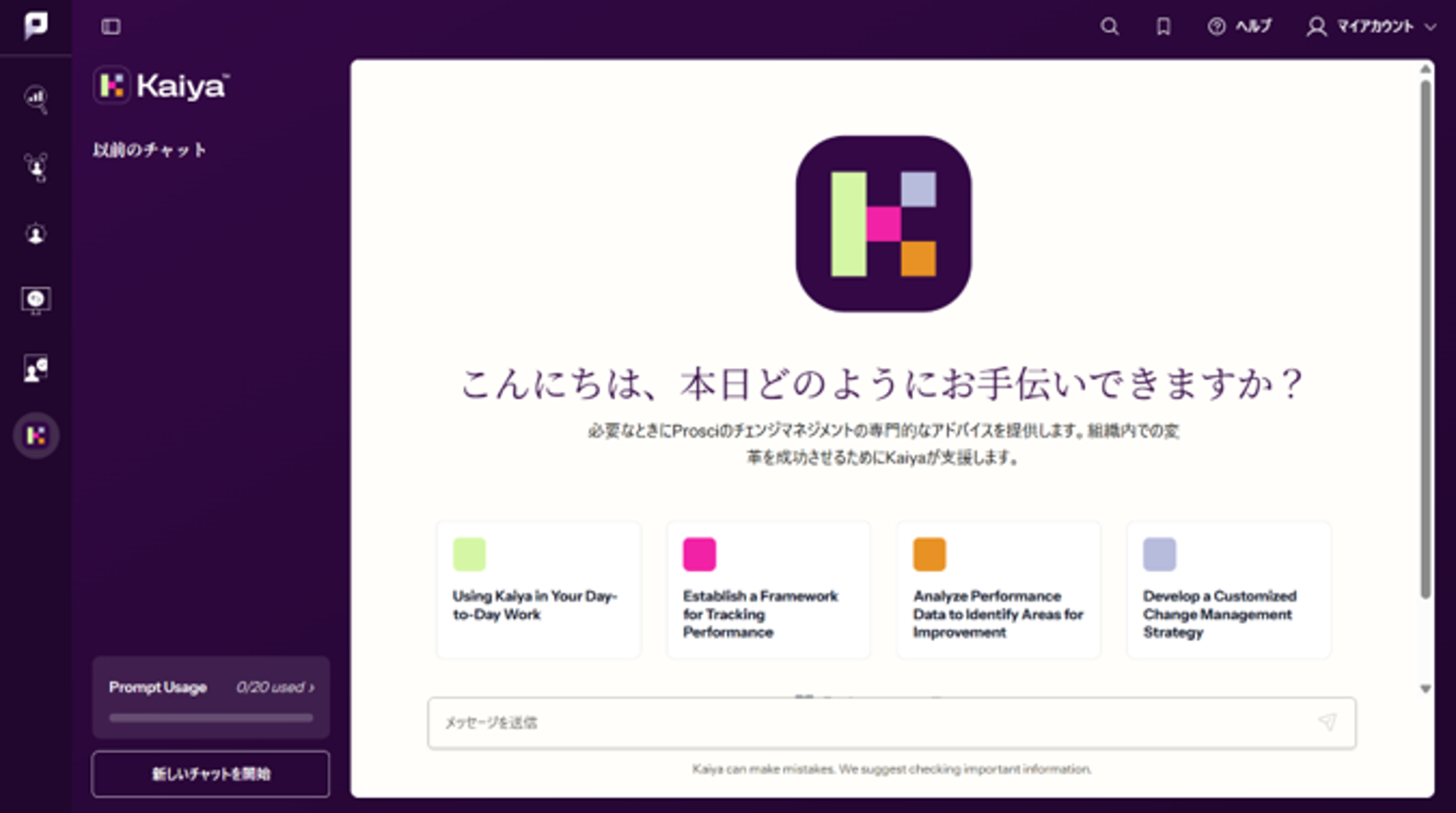Open Using Kaiya in Your Day-to-Day Work card

coord(538,590)
